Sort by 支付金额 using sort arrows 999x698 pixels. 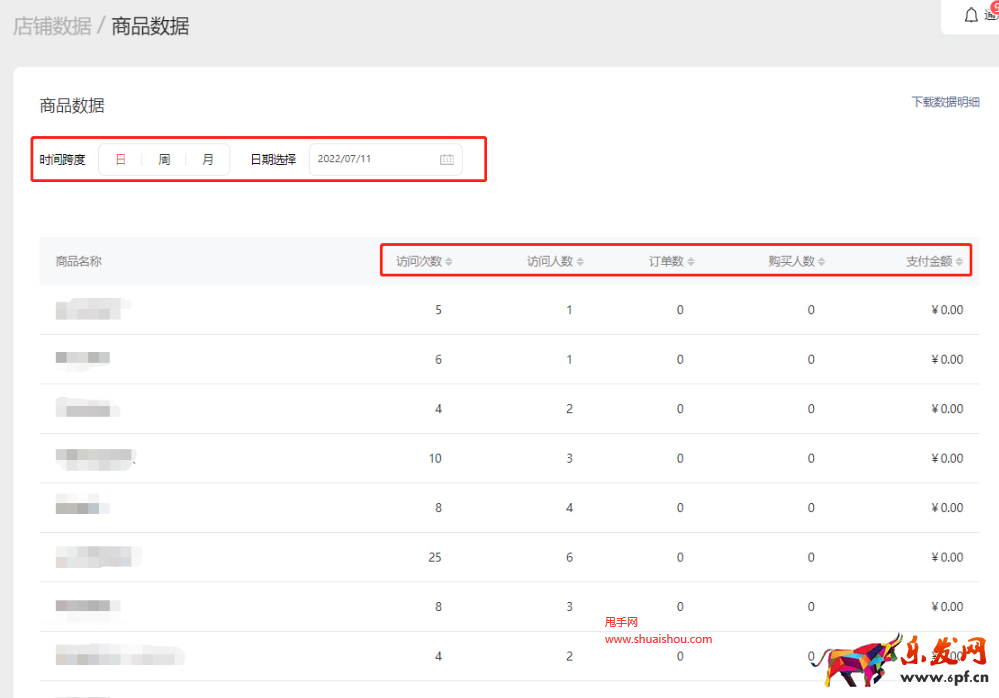(959, 262)
